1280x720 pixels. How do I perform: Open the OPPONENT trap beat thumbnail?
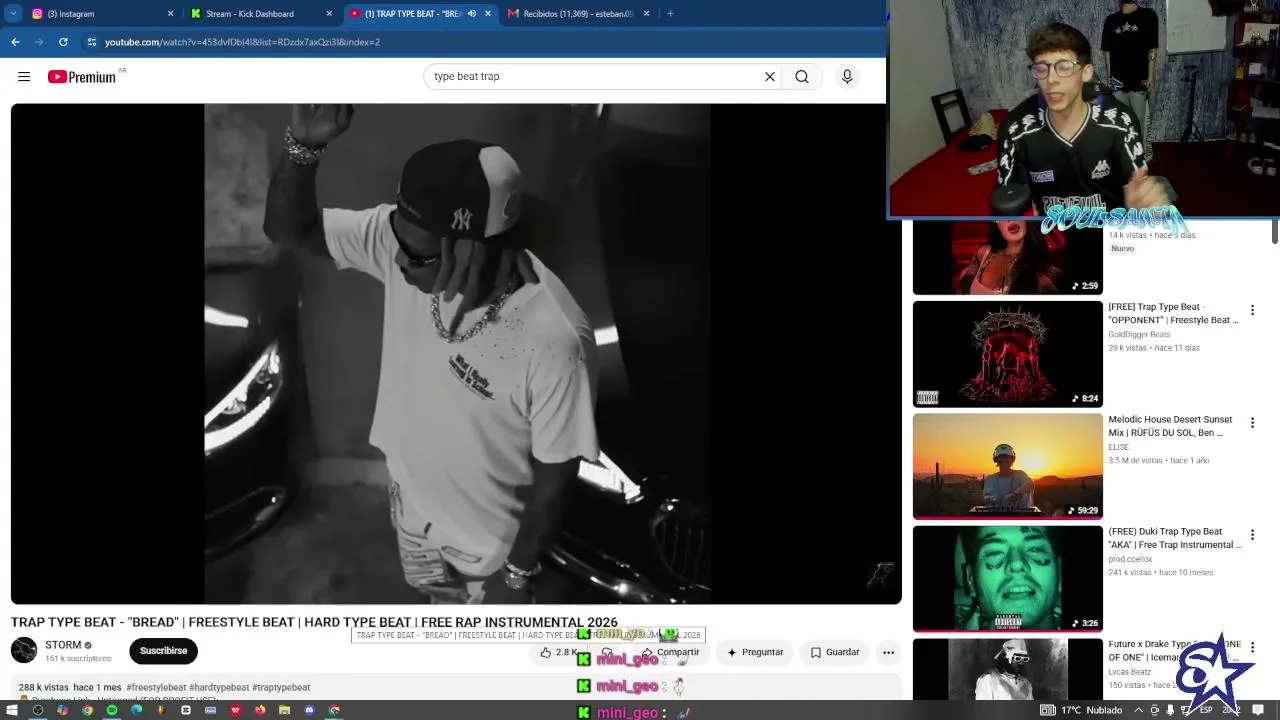[1007, 354]
